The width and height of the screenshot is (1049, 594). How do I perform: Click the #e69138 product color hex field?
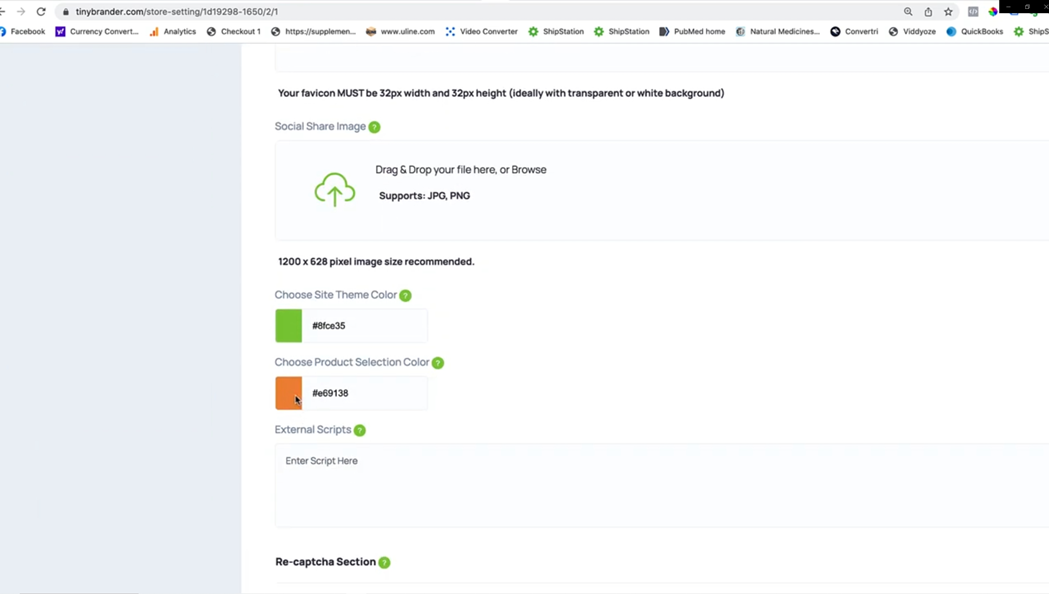(x=365, y=393)
